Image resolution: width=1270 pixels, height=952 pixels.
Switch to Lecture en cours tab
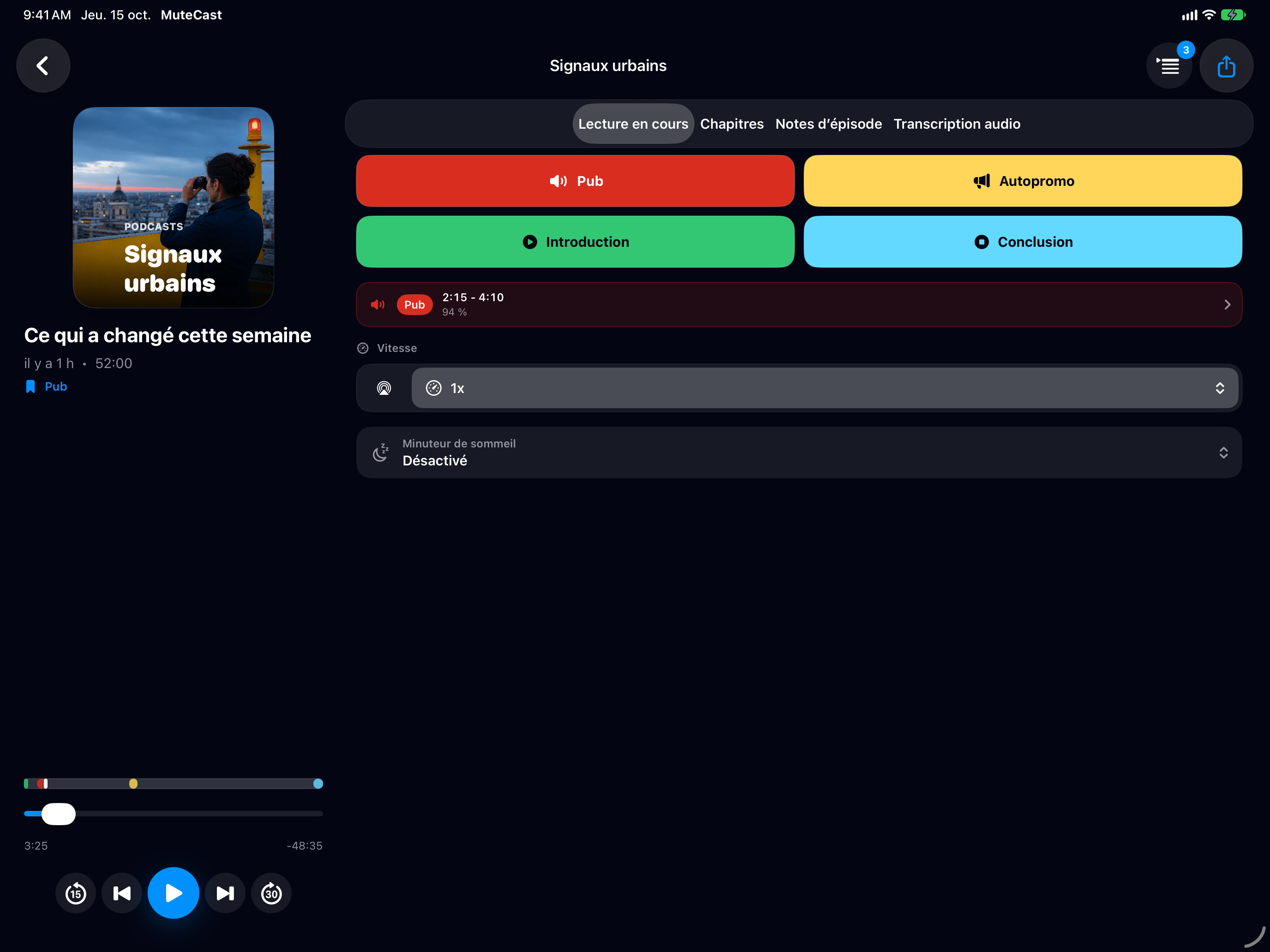point(633,124)
